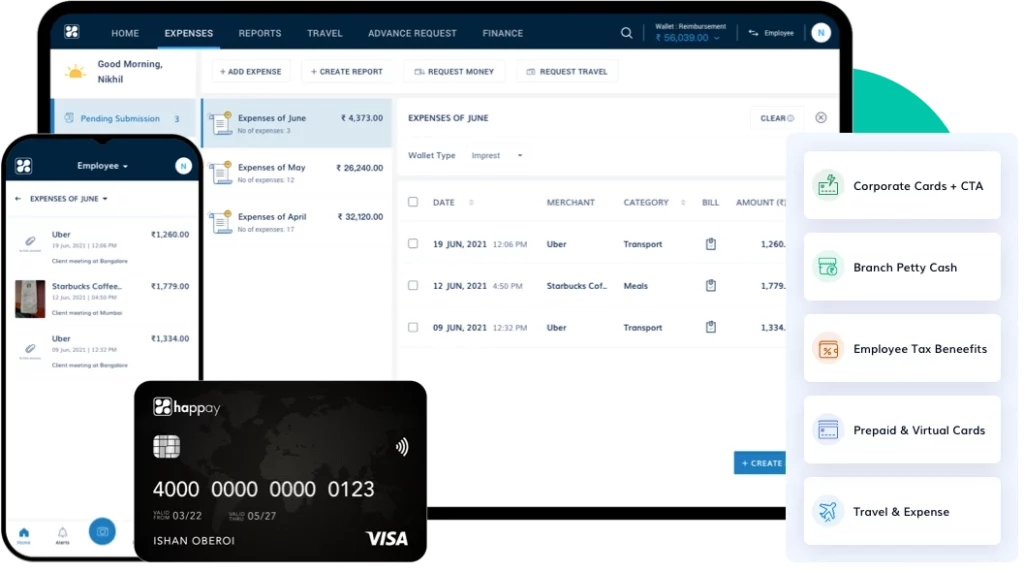Click the Starbucks Cof.. merchant cell
This screenshot has width=1024, height=572.
[x=577, y=286]
